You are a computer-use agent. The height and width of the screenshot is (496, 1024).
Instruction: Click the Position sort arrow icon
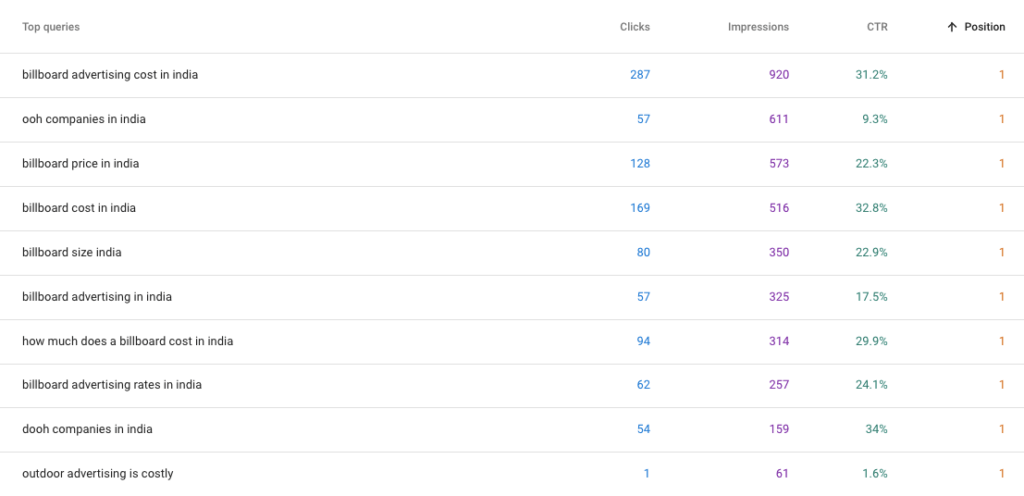(x=951, y=27)
